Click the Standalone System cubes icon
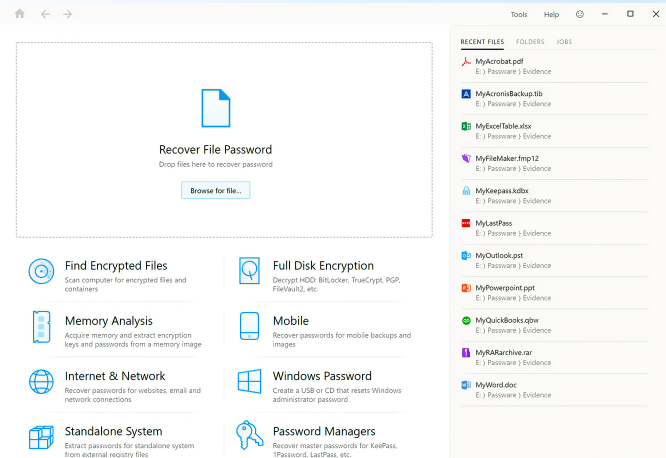Image resolution: width=666 pixels, height=458 pixels. pos(41,437)
